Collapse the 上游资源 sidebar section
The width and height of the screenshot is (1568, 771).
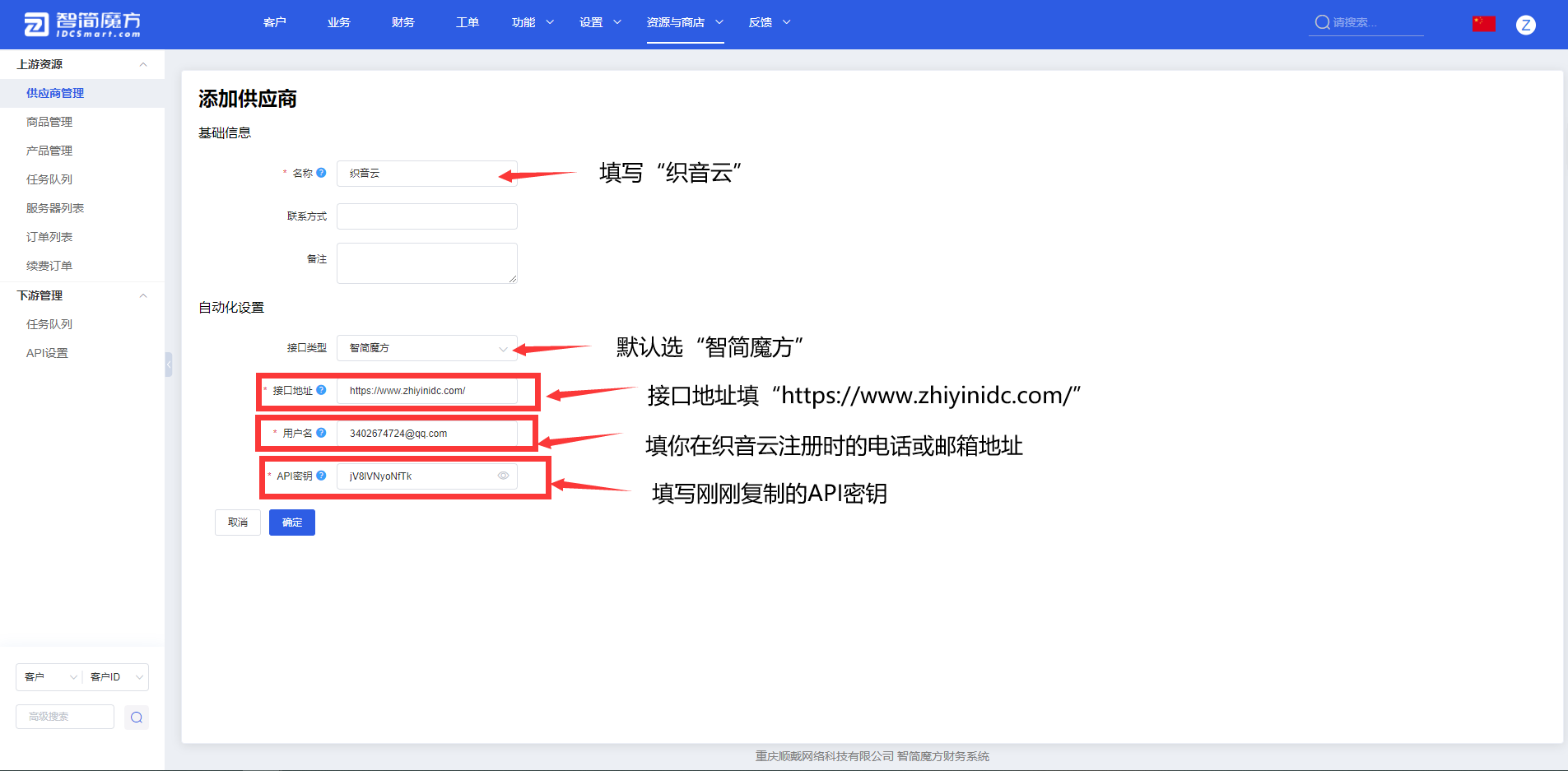pyautogui.click(x=143, y=64)
